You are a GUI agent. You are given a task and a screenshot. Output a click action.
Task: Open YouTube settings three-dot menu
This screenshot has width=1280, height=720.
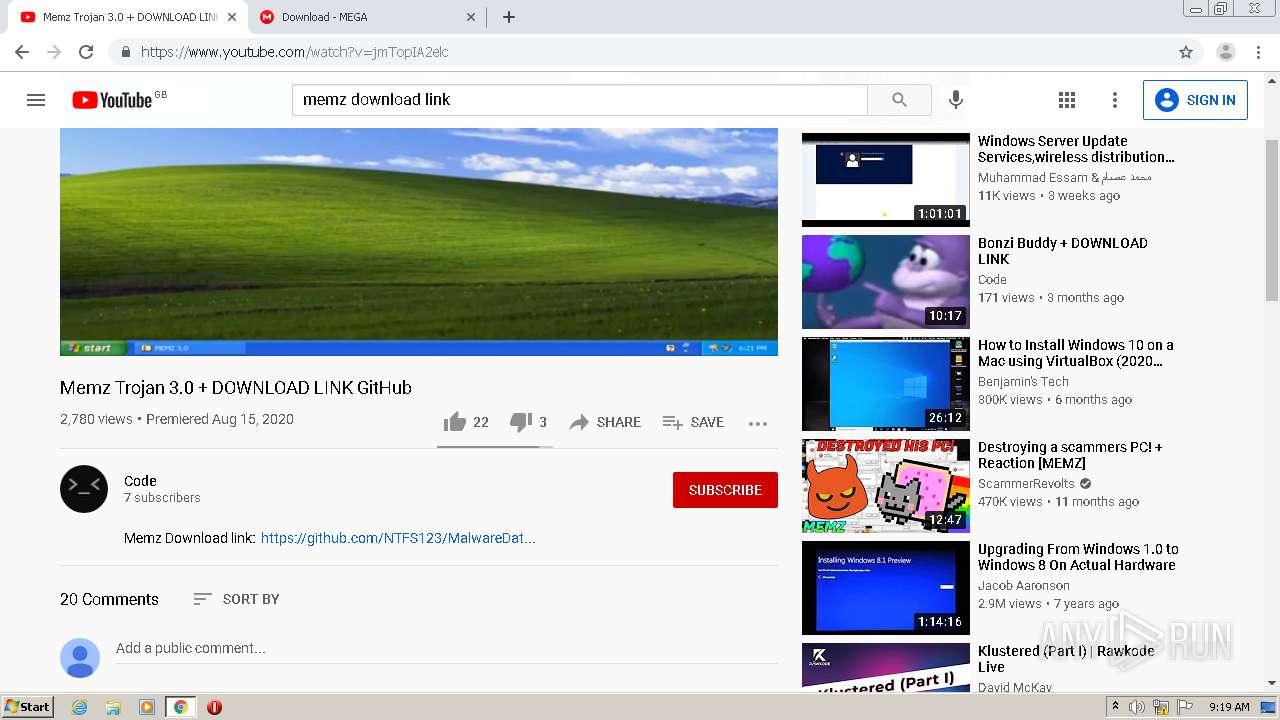1115,100
